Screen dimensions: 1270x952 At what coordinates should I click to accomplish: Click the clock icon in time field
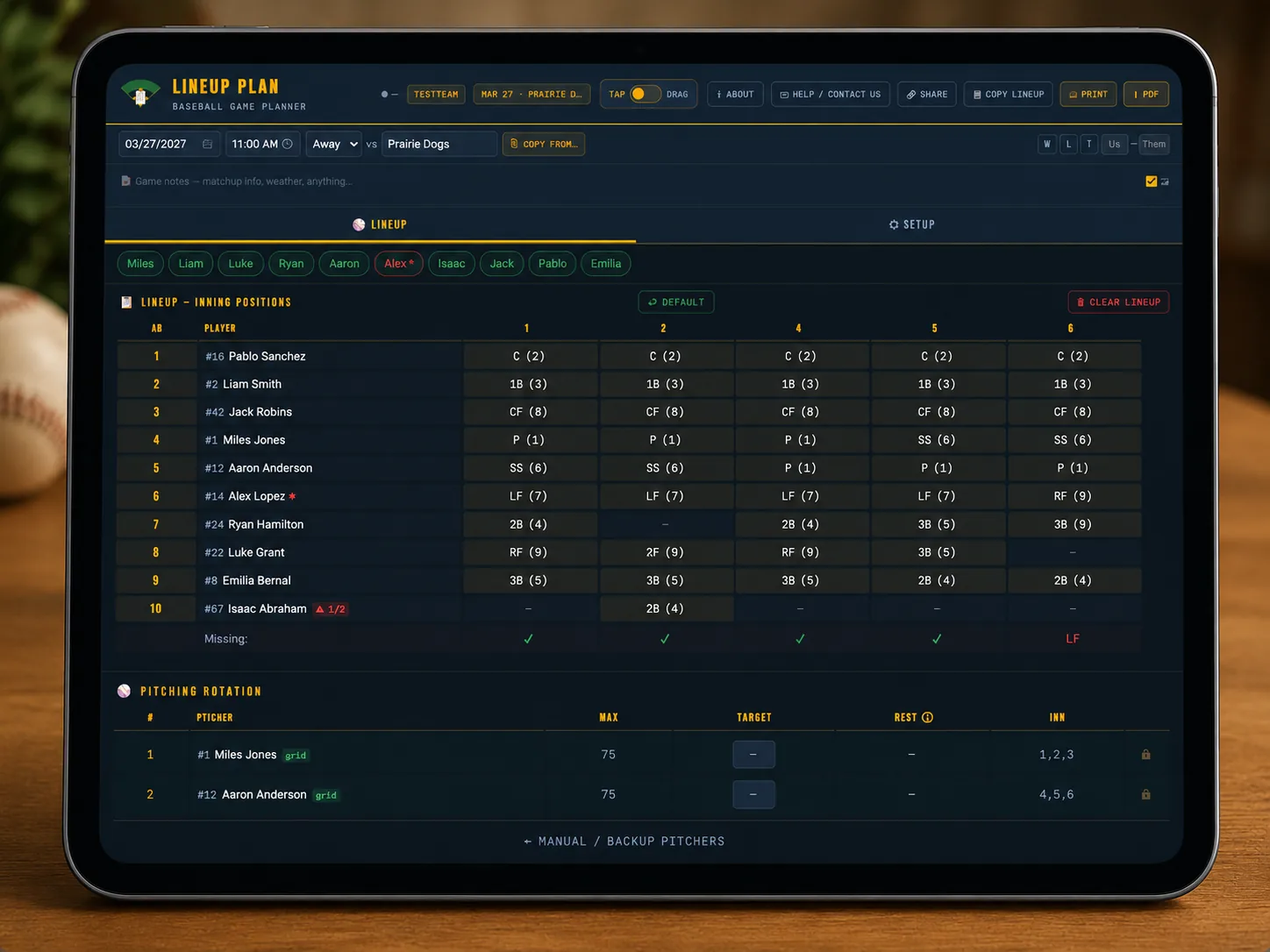[x=288, y=144]
